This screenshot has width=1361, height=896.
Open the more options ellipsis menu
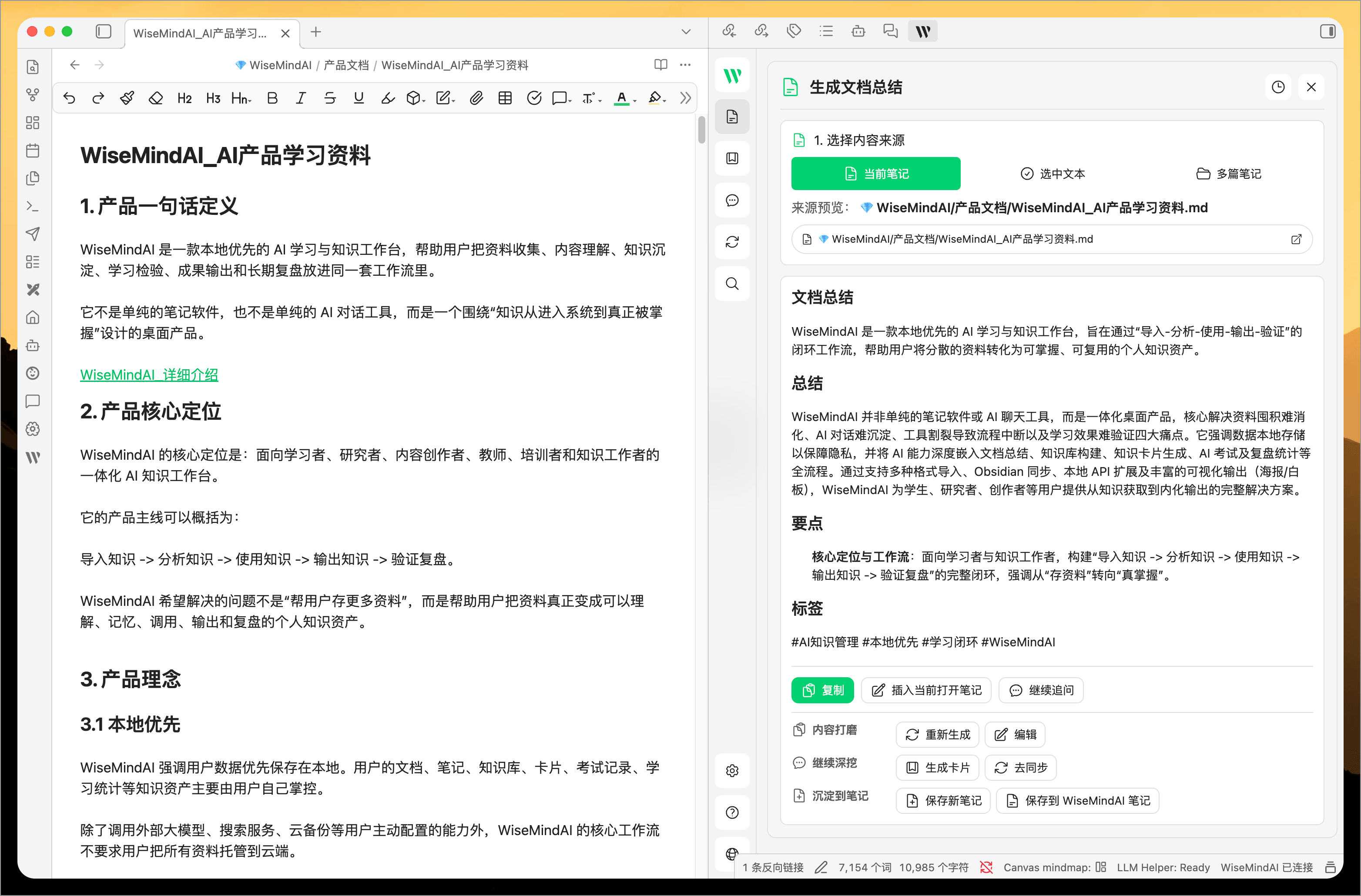685,65
